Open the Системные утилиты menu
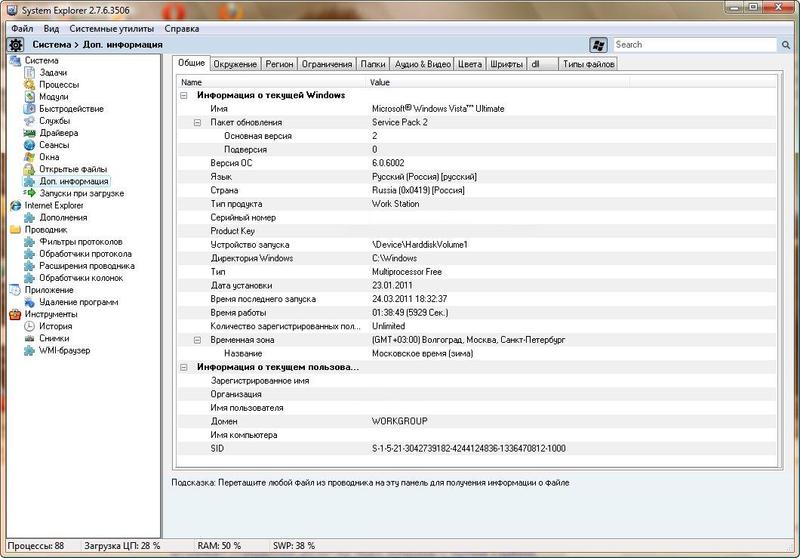800x558 pixels. click(112, 29)
